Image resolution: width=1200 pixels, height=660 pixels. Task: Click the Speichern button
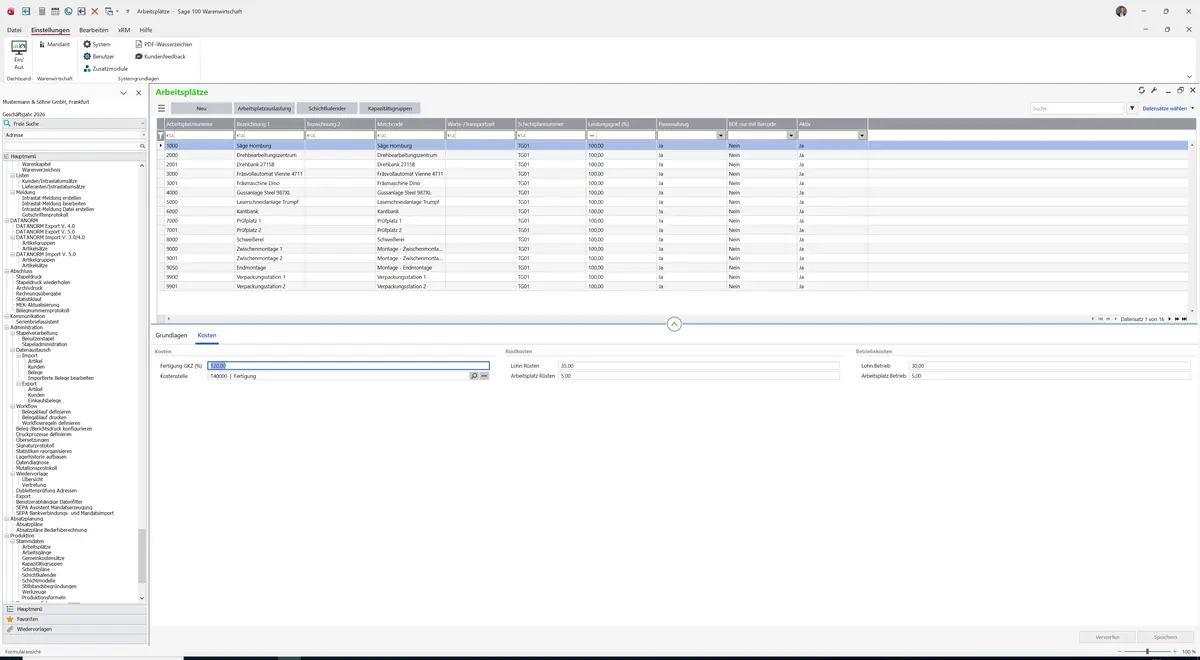(x=1165, y=636)
